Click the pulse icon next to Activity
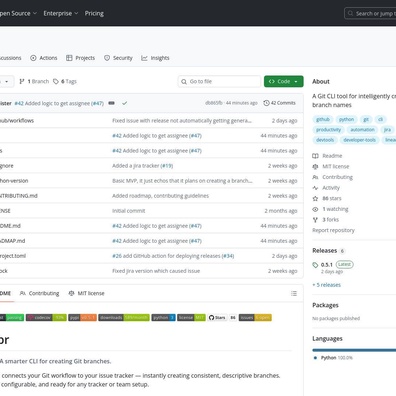Image resolution: width=396 pixels, height=396 pixels. tap(315, 188)
